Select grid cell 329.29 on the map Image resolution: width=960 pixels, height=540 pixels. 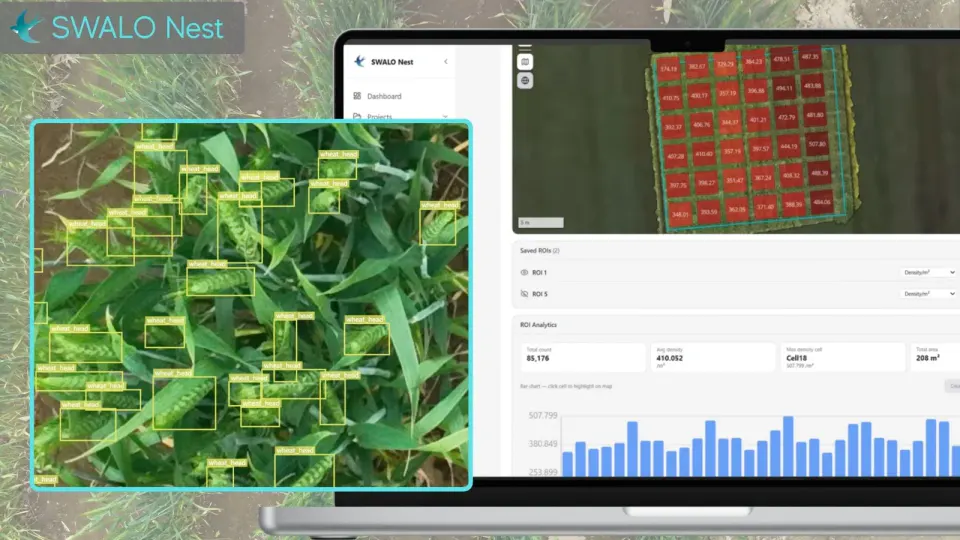pyautogui.click(x=726, y=64)
